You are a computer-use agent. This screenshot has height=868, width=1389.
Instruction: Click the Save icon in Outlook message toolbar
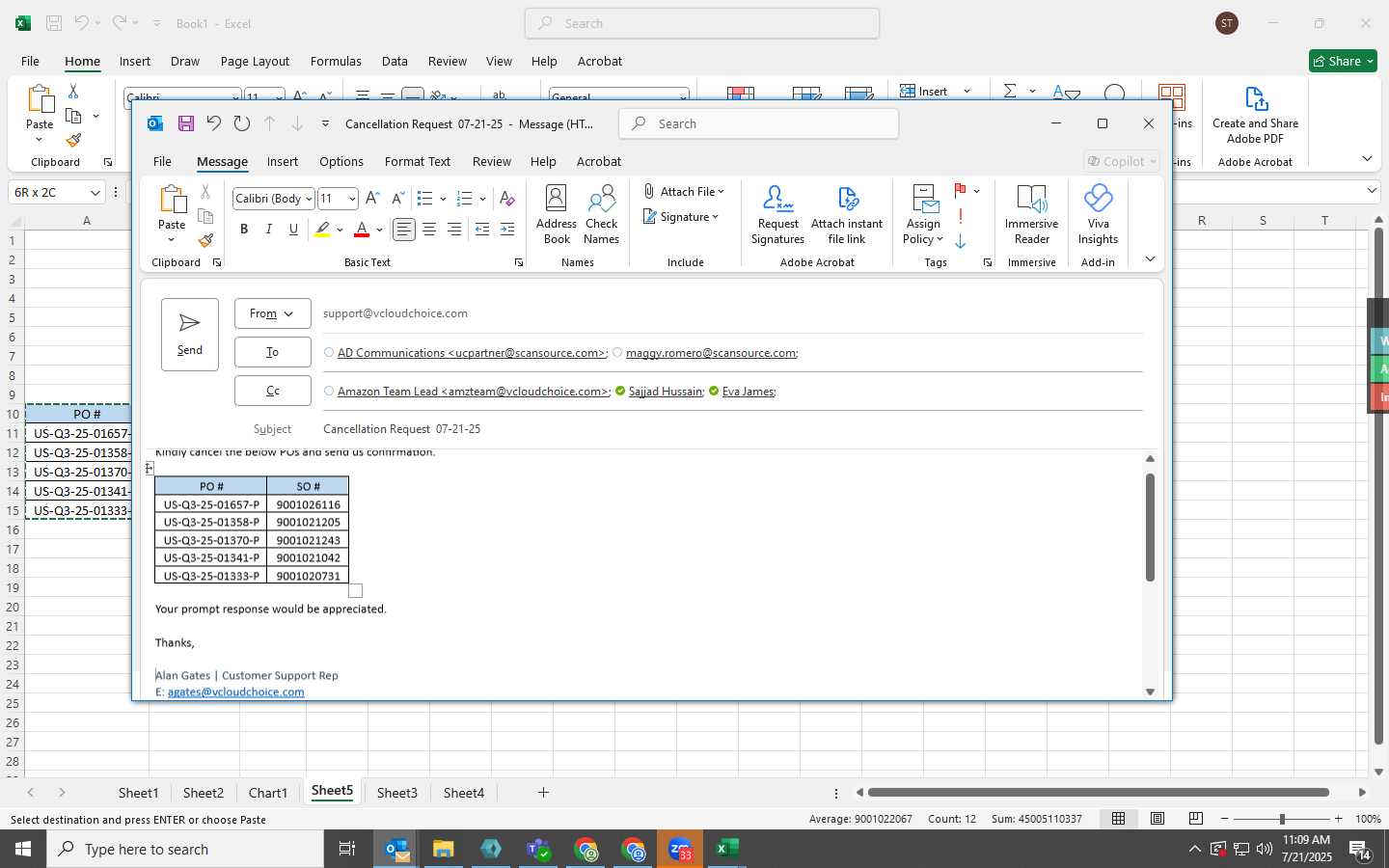click(186, 123)
